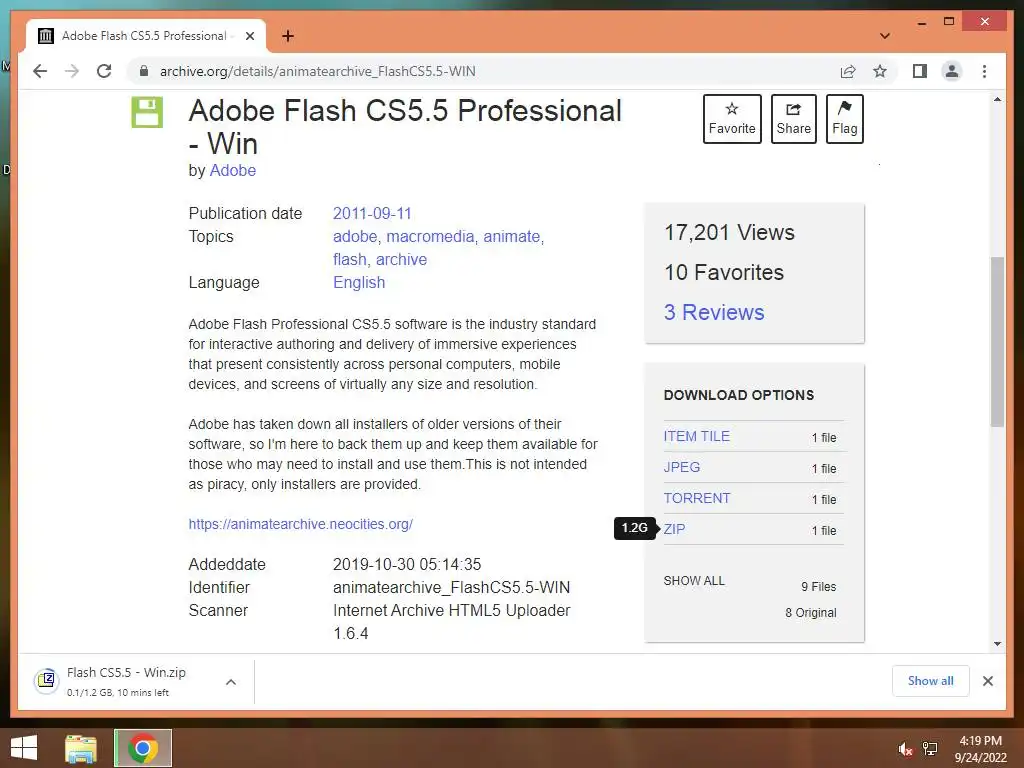Click the 17,201 Views text
The width and height of the screenshot is (1024, 768).
coord(729,232)
